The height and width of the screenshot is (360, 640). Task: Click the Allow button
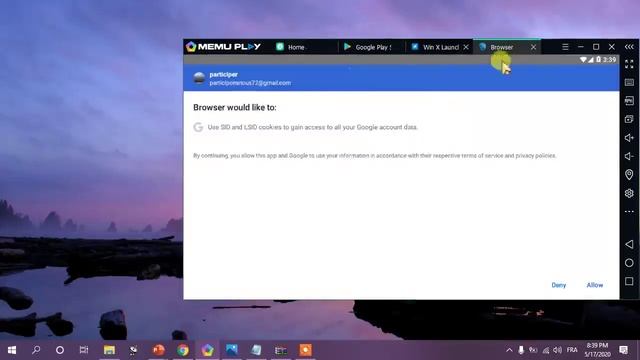595,285
